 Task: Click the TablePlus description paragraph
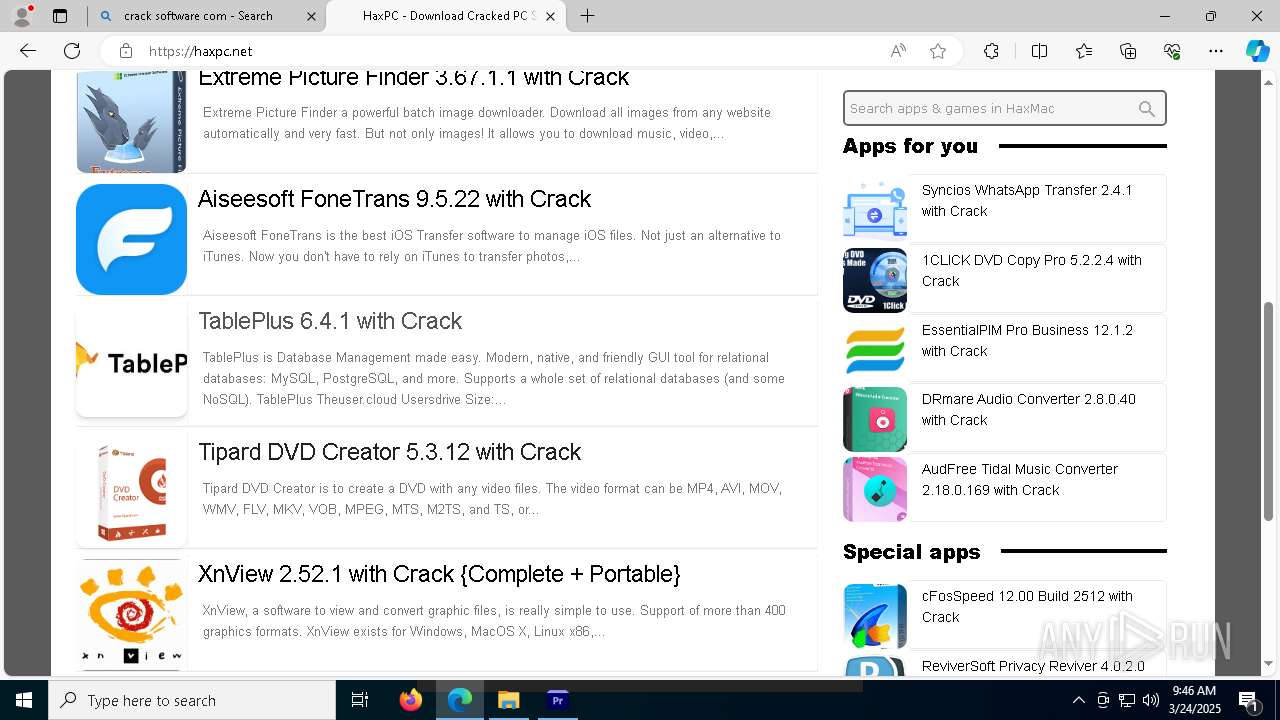click(x=493, y=378)
